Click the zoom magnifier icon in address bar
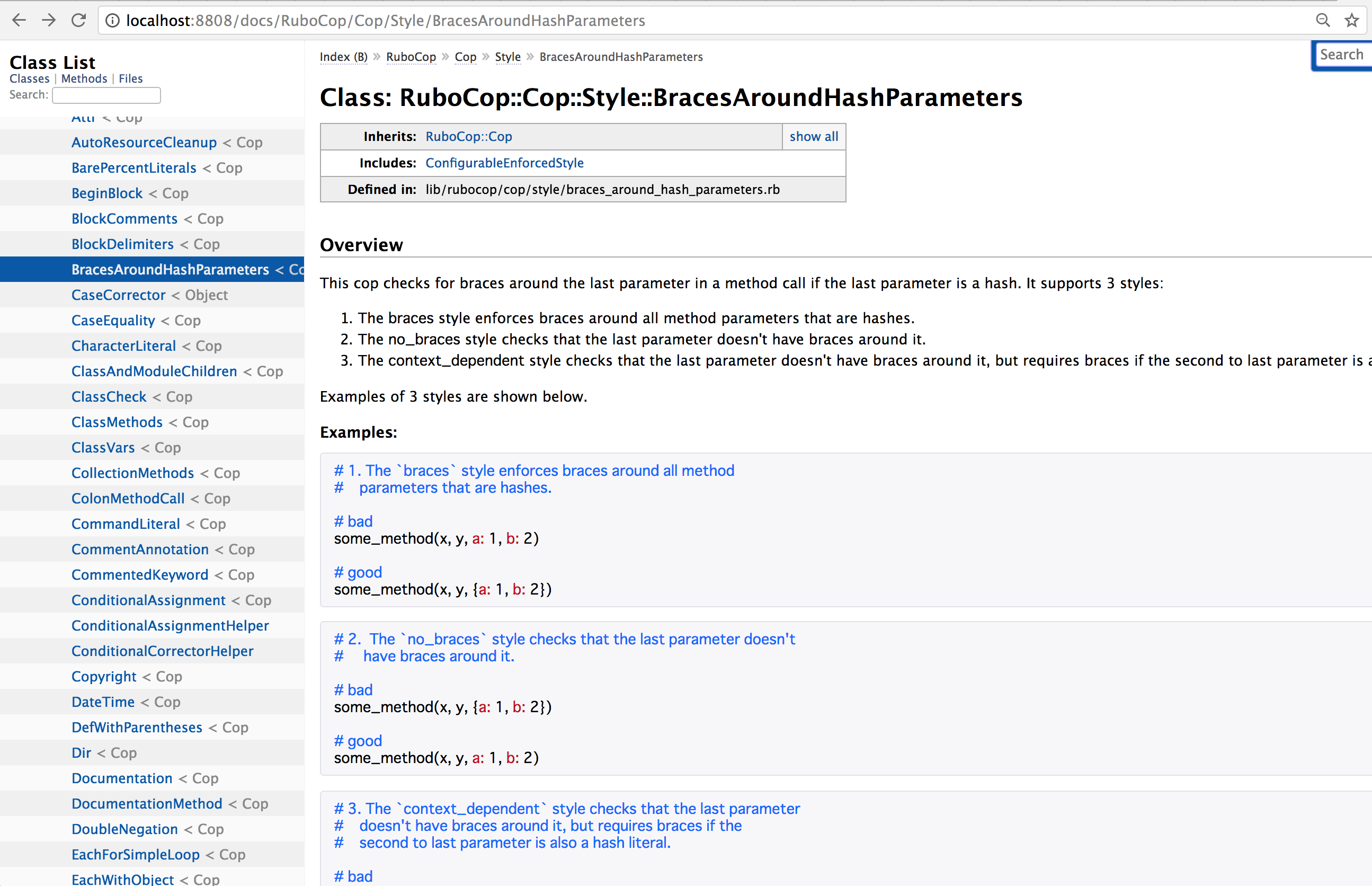This screenshot has height=886, width=1372. (x=1323, y=21)
